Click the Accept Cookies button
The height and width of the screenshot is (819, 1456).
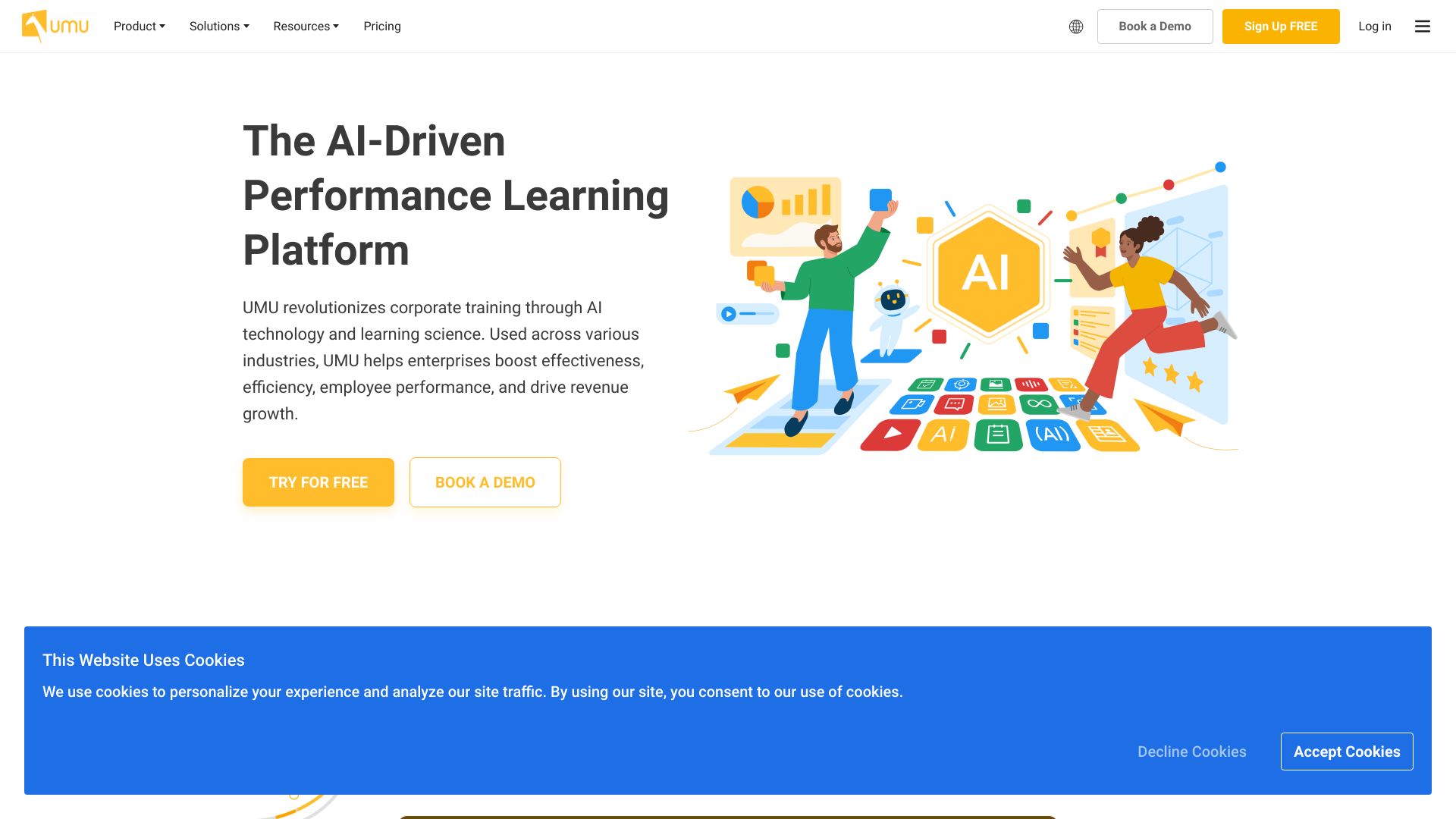pyautogui.click(x=1346, y=751)
